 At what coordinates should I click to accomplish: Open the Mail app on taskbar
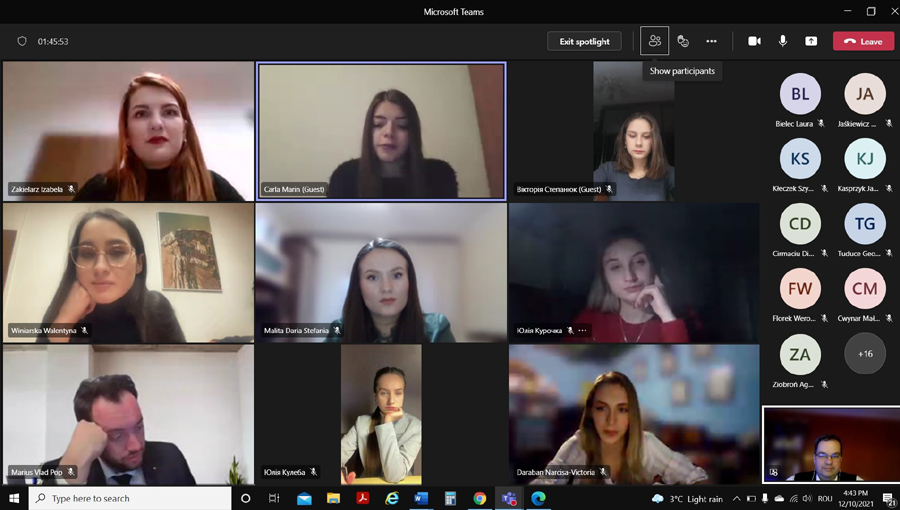coord(304,498)
